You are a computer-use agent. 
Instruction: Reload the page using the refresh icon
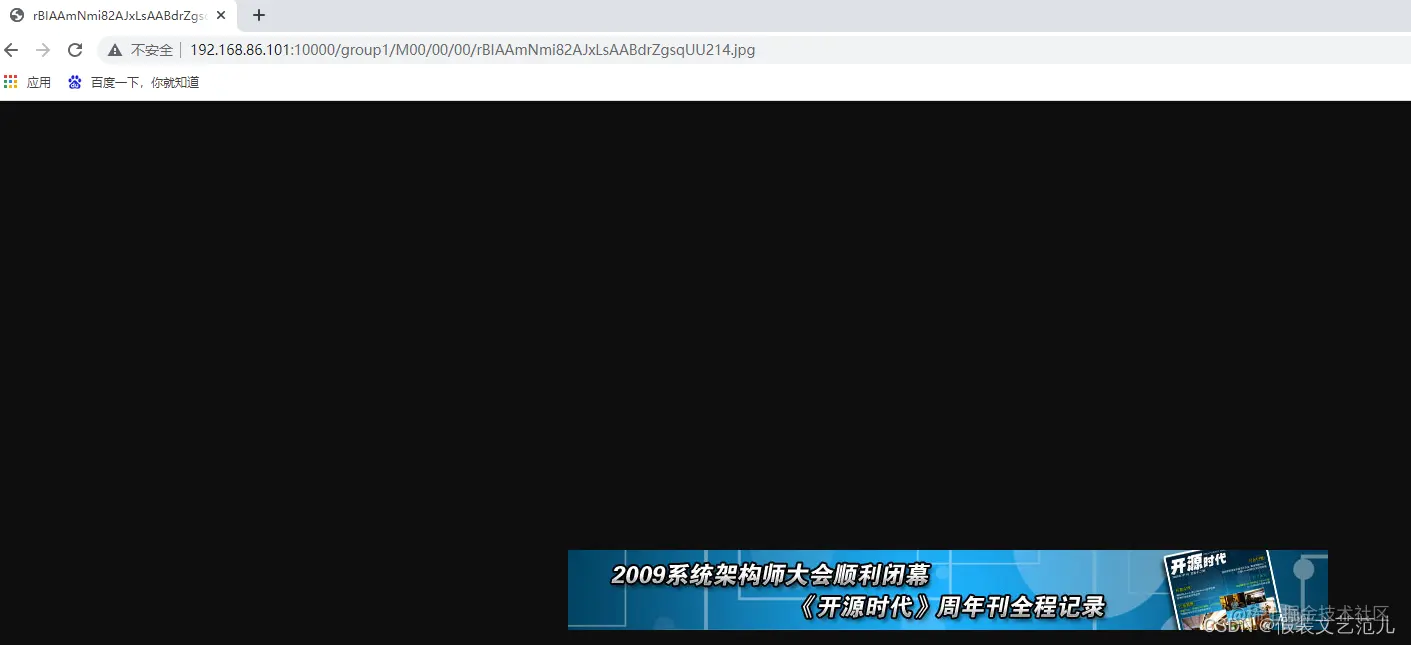click(x=75, y=49)
